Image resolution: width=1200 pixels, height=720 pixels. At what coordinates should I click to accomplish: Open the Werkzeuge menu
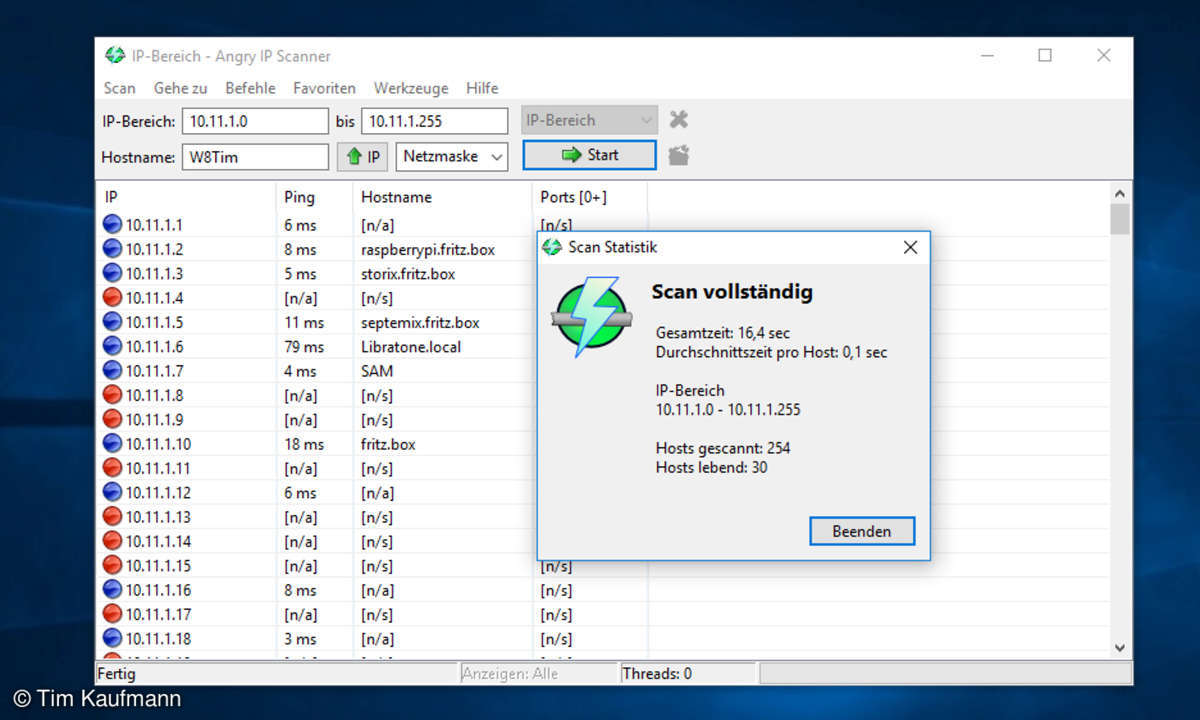pos(411,88)
